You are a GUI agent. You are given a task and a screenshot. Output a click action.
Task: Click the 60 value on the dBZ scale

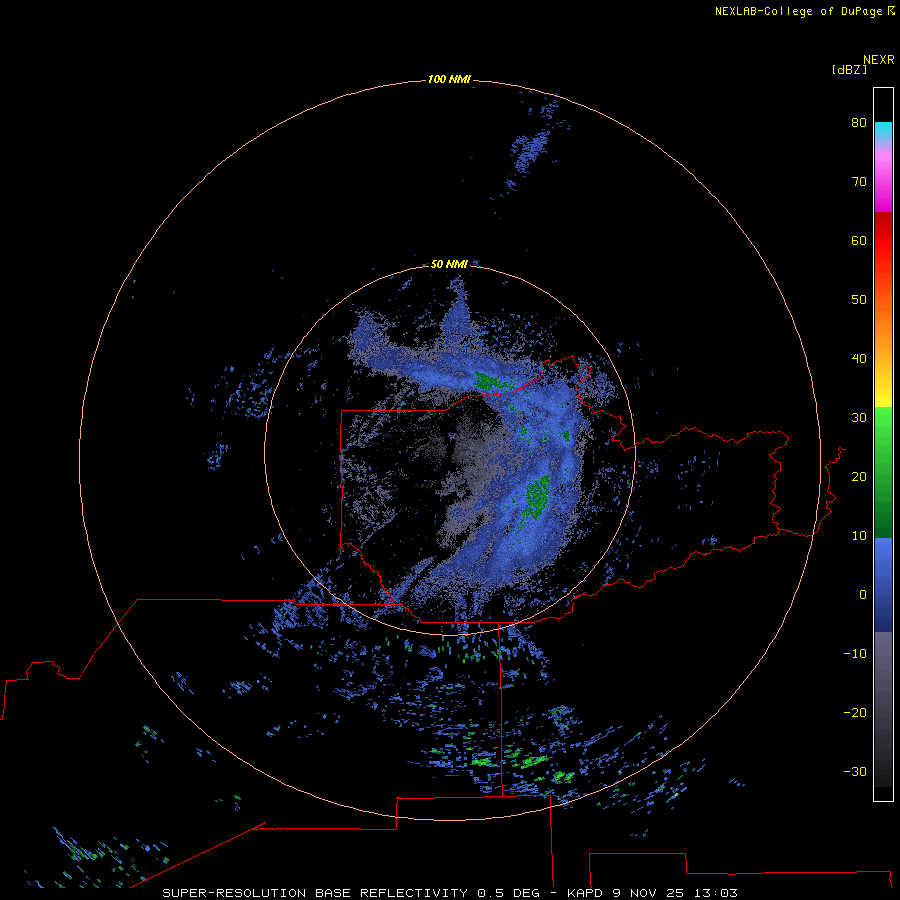point(859,240)
